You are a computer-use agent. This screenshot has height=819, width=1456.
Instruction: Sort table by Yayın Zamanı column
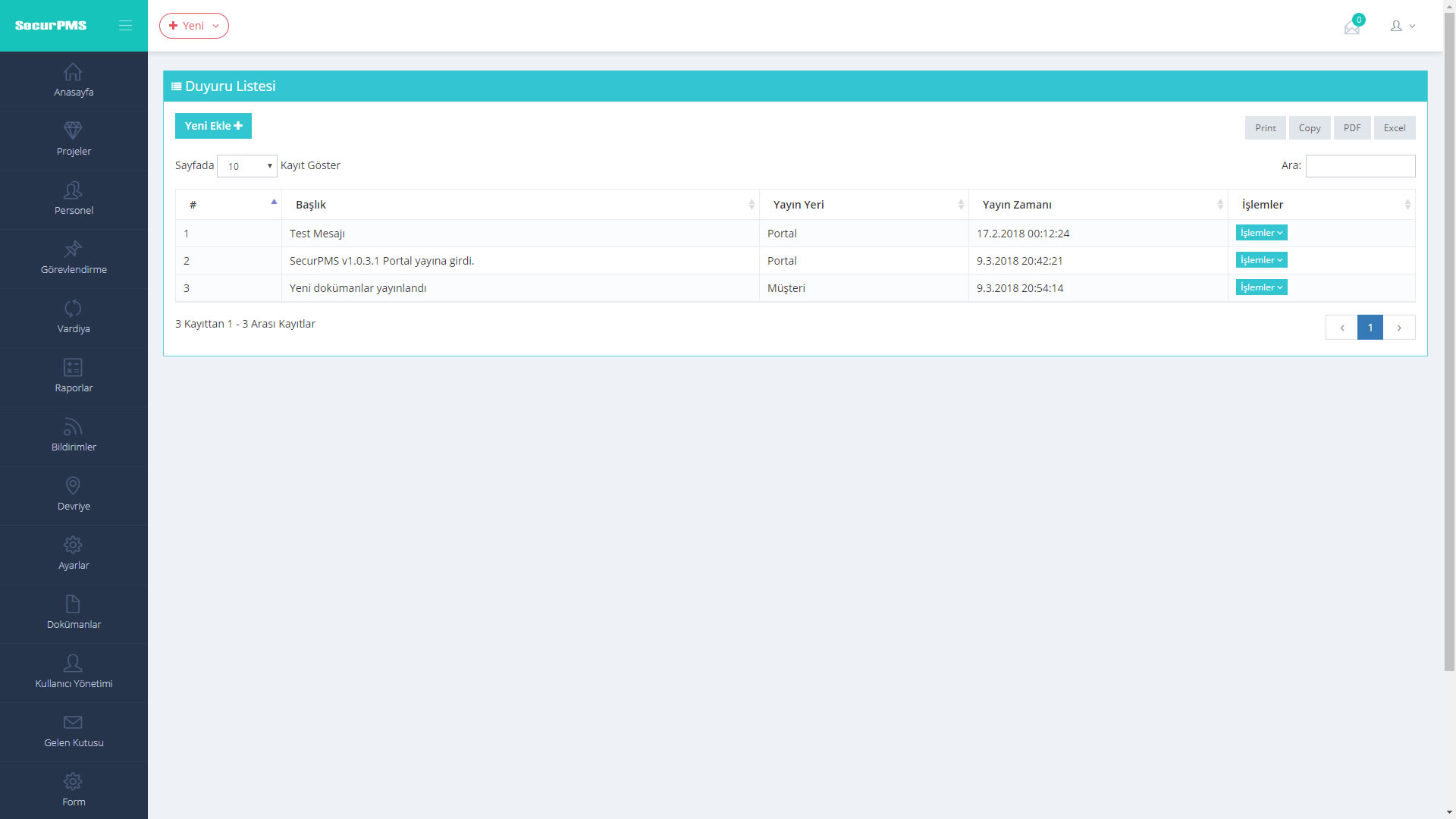pyautogui.click(x=1097, y=205)
